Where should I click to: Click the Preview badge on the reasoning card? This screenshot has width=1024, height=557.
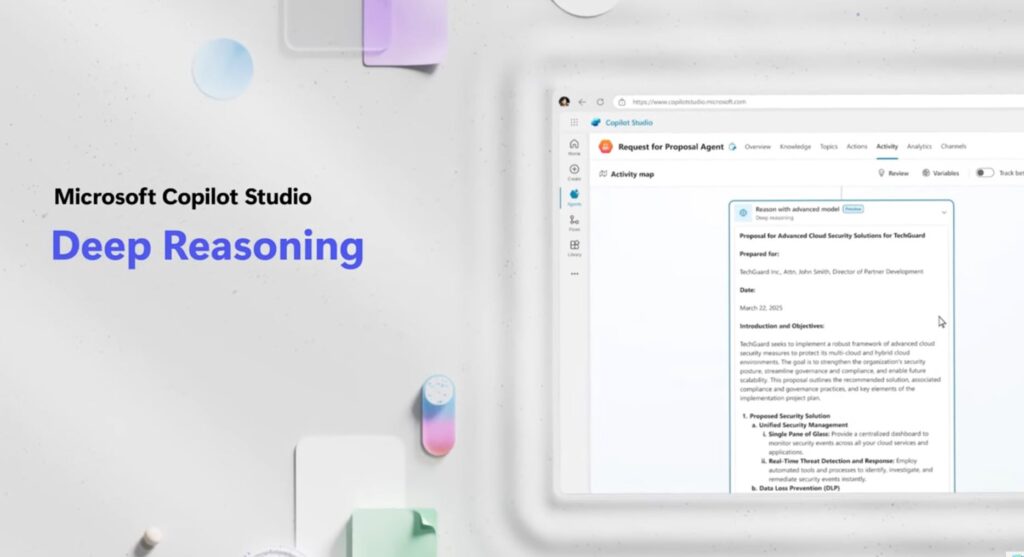(x=853, y=209)
